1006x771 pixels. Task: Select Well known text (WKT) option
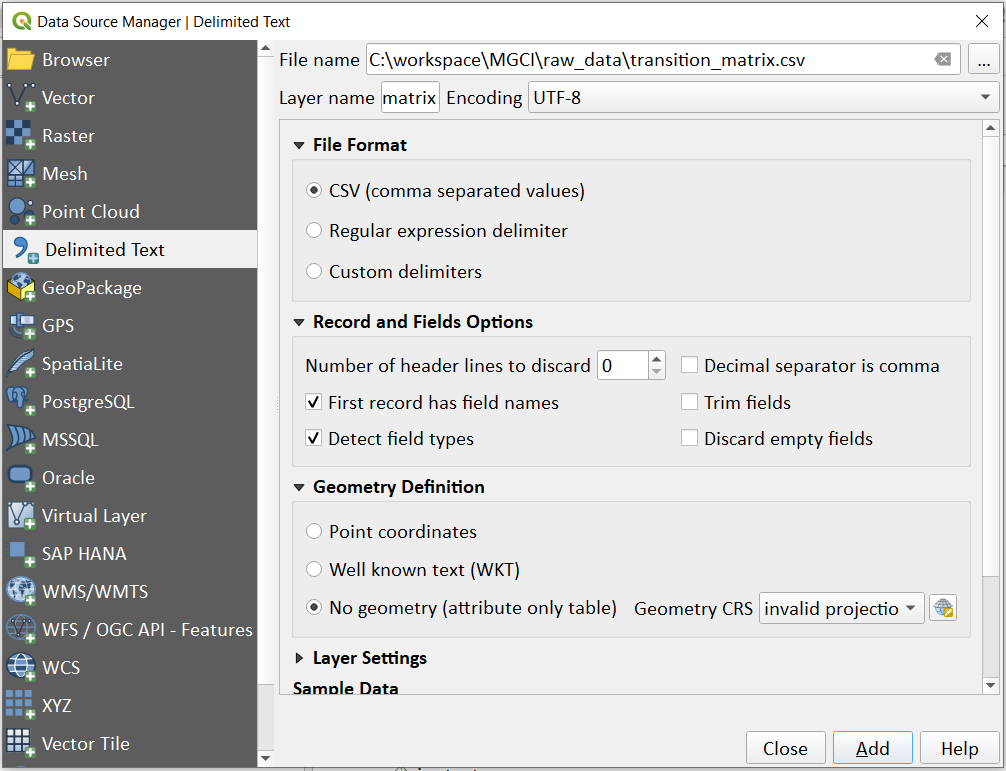coord(314,569)
